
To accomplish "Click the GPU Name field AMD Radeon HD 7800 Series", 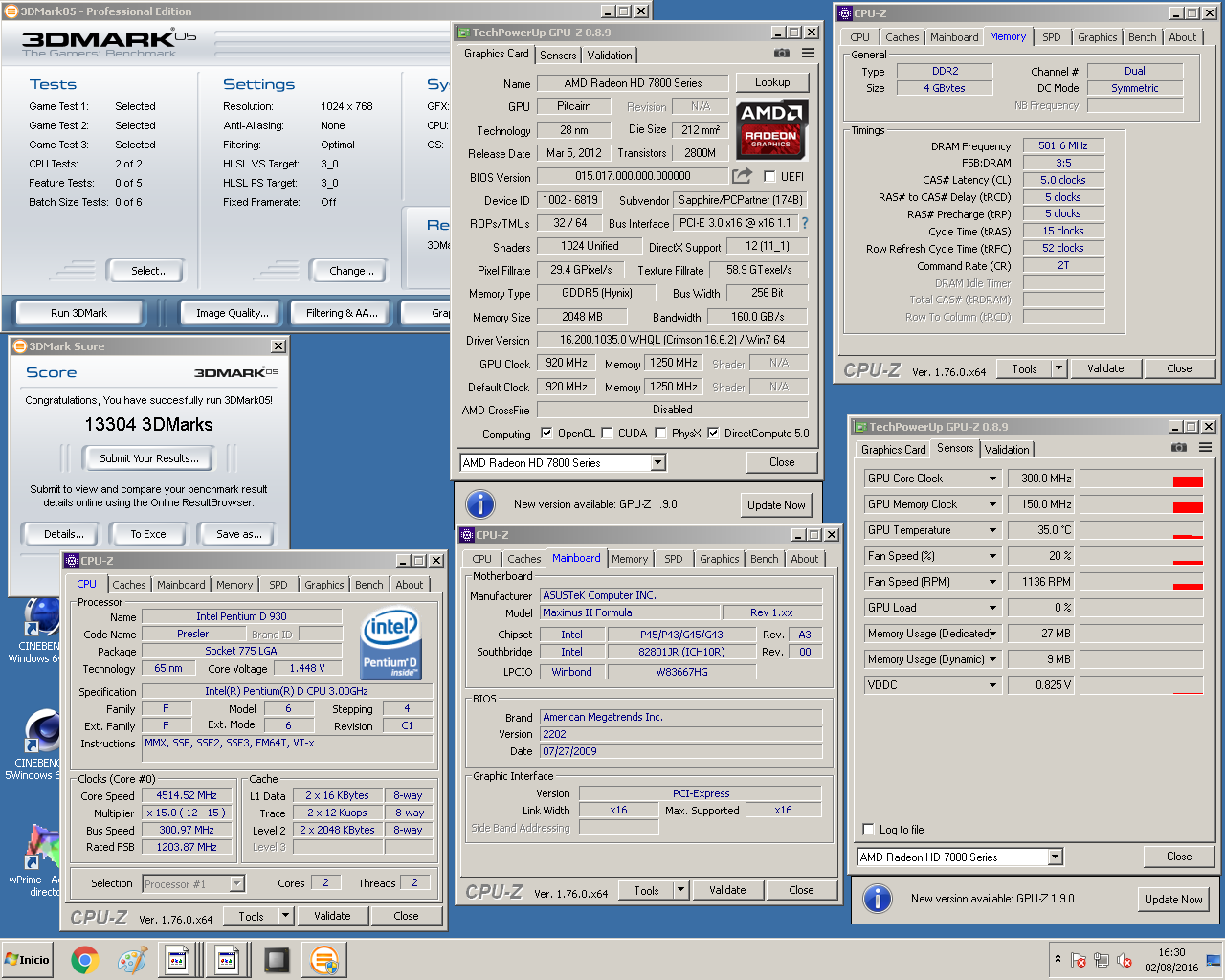I will click(x=633, y=83).
